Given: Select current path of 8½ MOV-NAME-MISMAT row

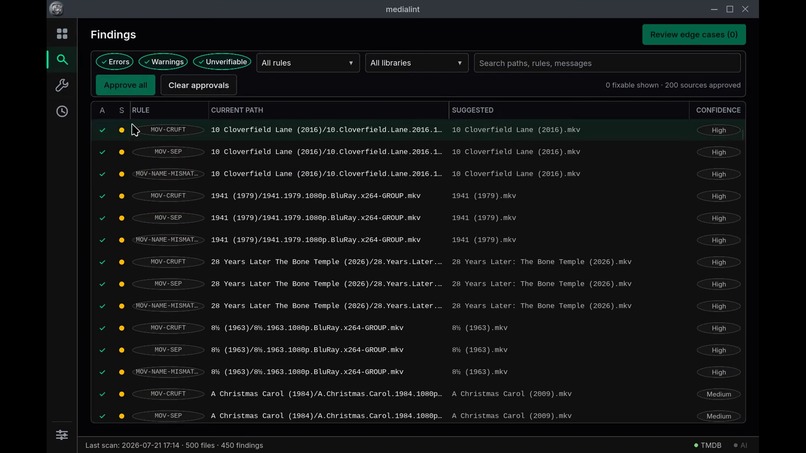Looking at the screenshot, I should click(x=307, y=372).
